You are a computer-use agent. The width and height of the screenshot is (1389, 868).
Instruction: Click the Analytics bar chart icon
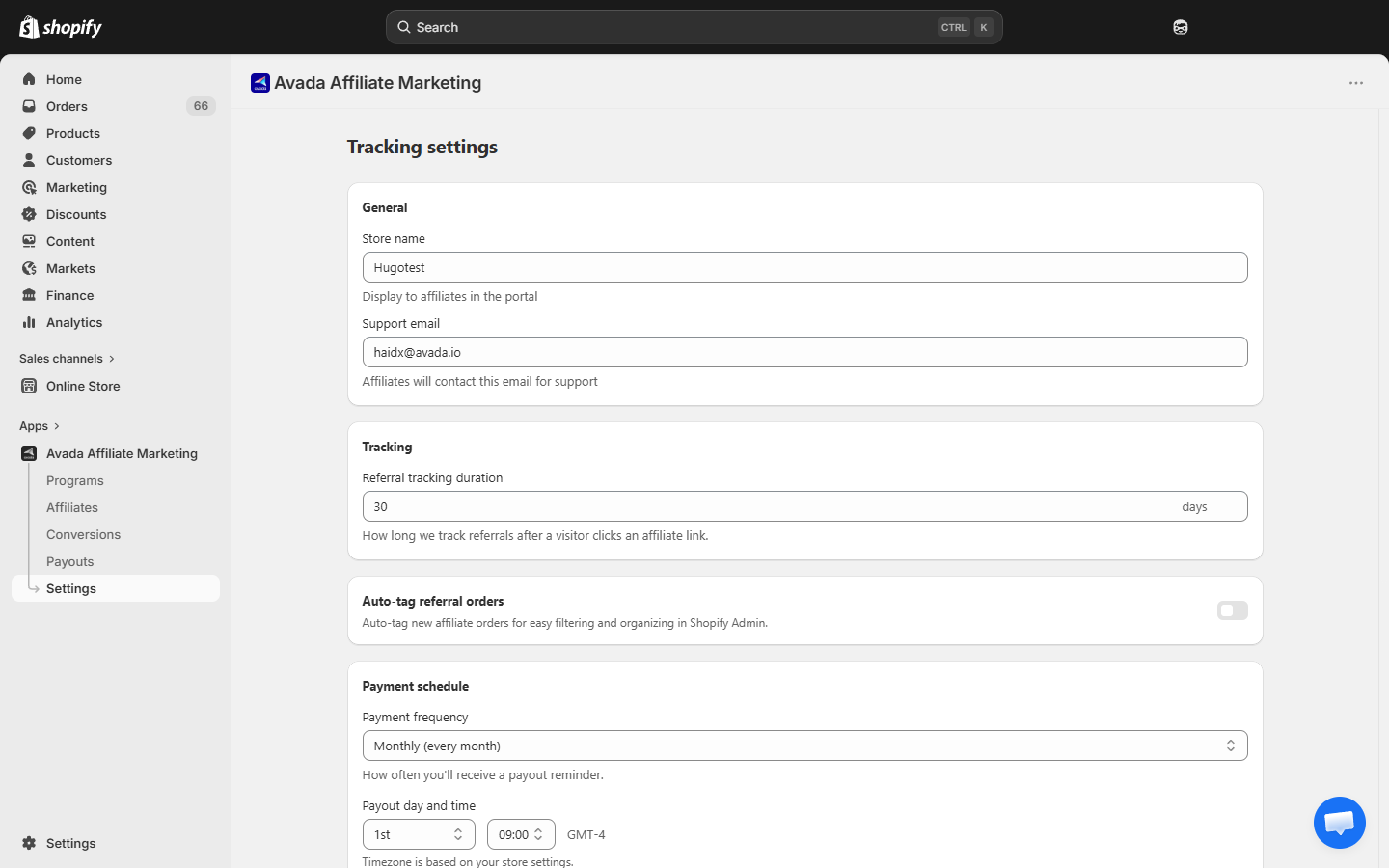[29, 322]
